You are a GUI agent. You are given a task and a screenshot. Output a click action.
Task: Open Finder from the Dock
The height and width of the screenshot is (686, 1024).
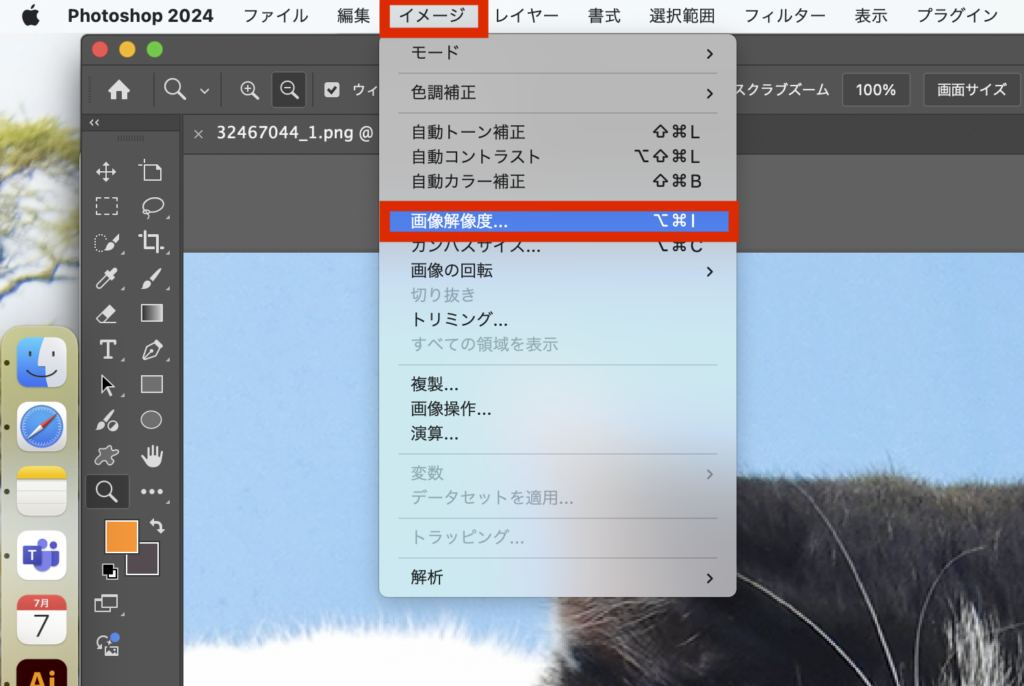pyautogui.click(x=42, y=363)
